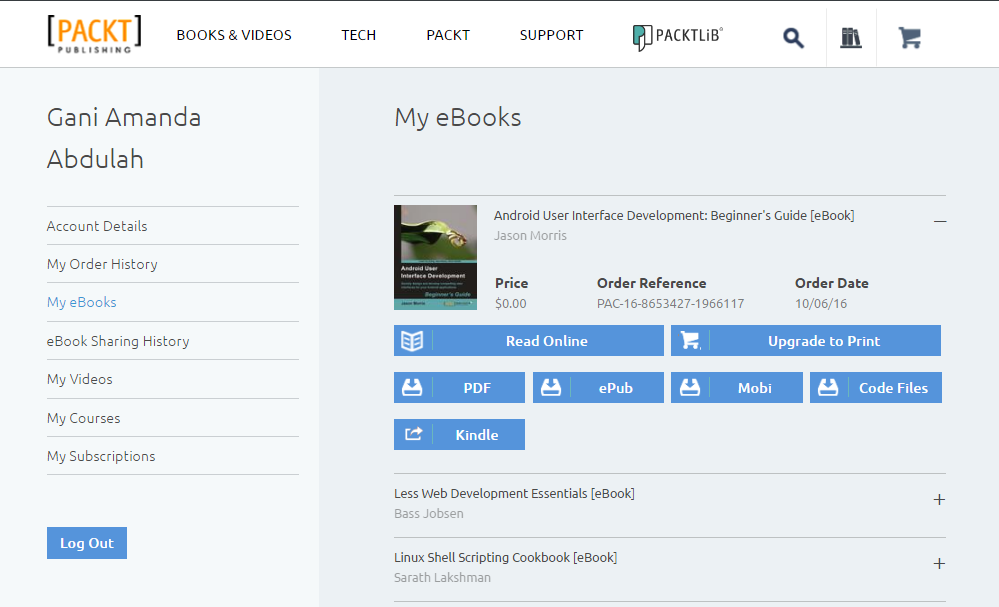999x607 pixels.
Task: Open My Videos in sidebar
Action: (x=80, y=380)
